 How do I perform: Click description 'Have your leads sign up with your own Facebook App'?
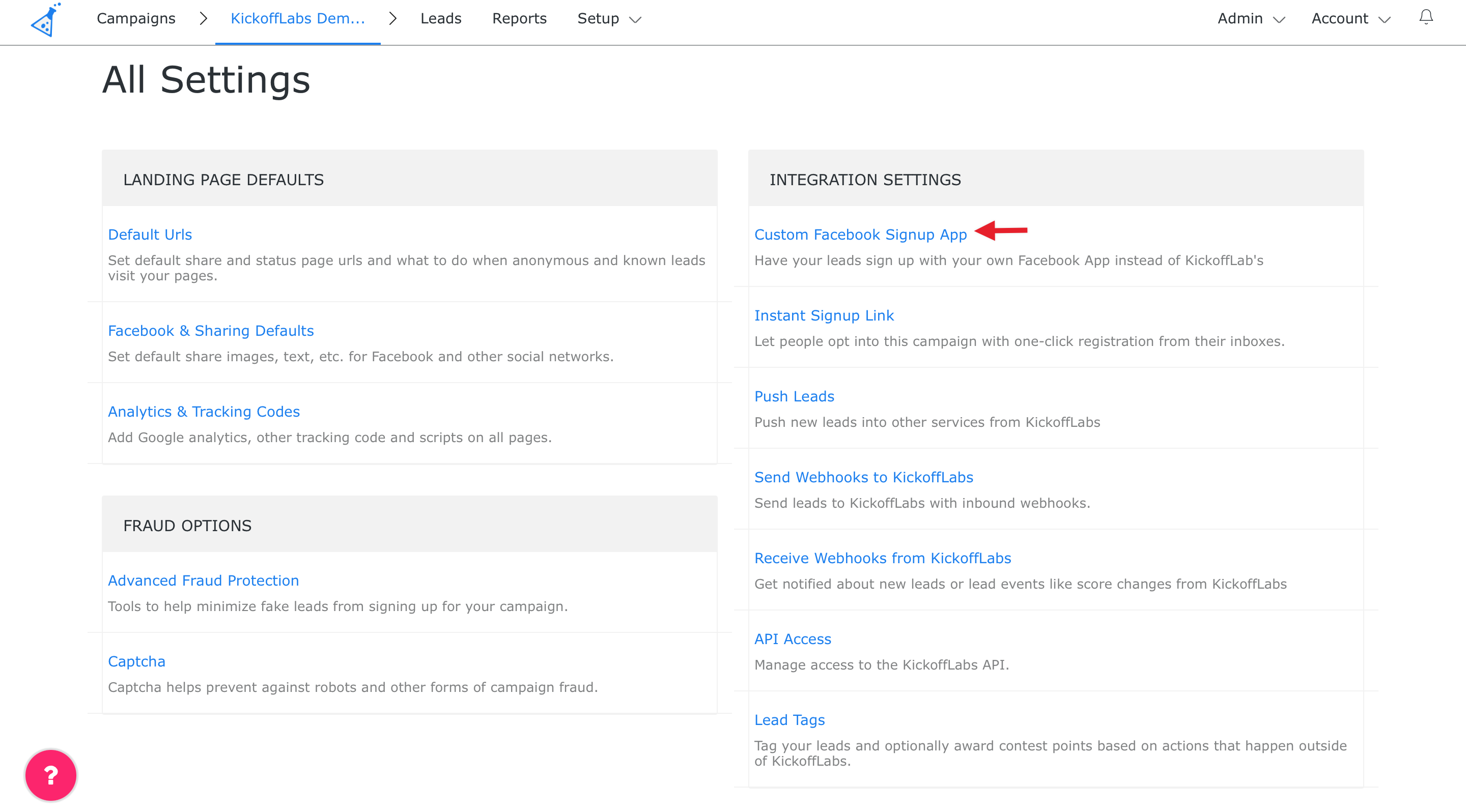coord(1008,260)
